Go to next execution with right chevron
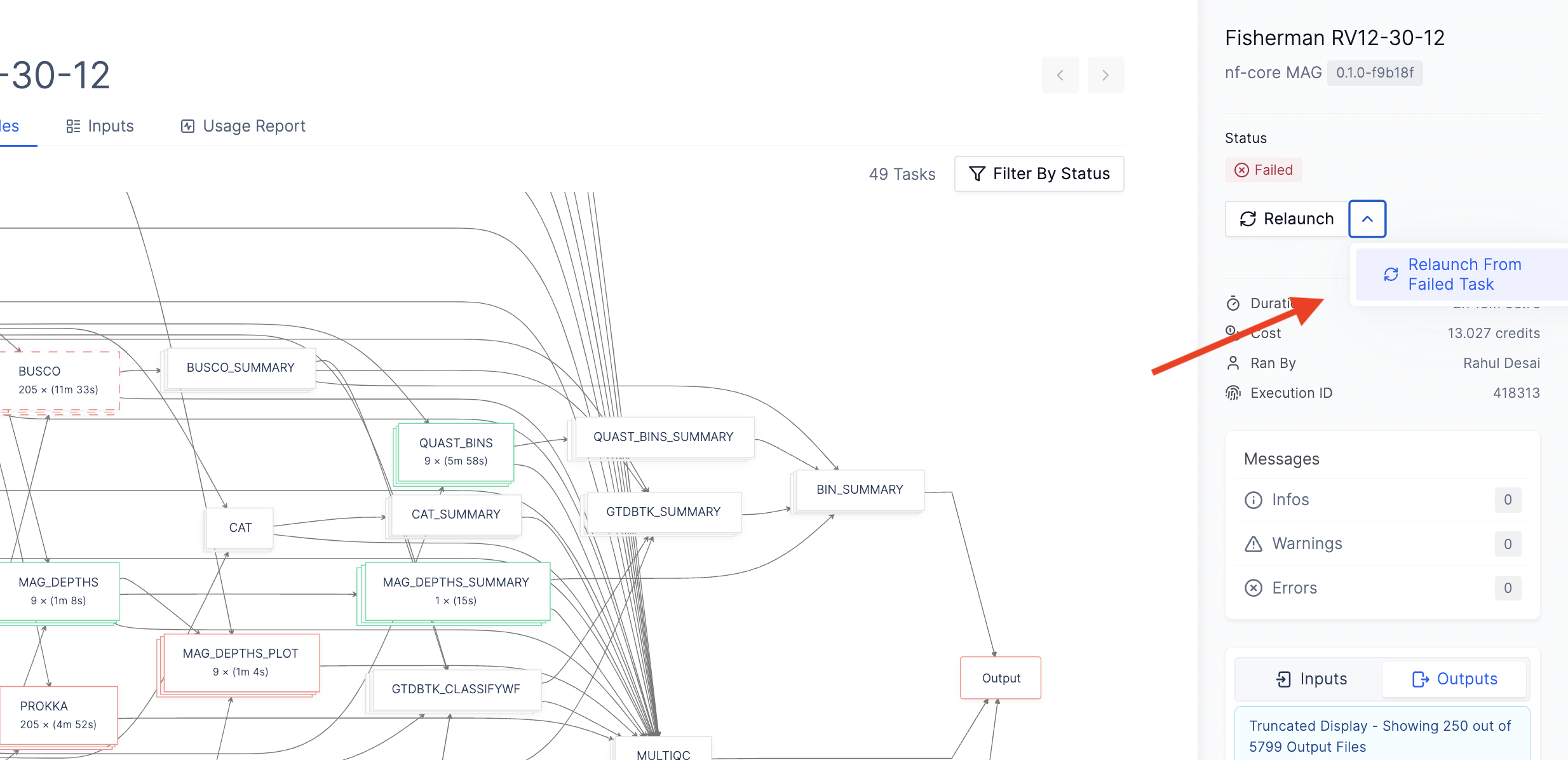Image resolution: width=1568 pixels, height=760 pixels. pos(1105,75)
